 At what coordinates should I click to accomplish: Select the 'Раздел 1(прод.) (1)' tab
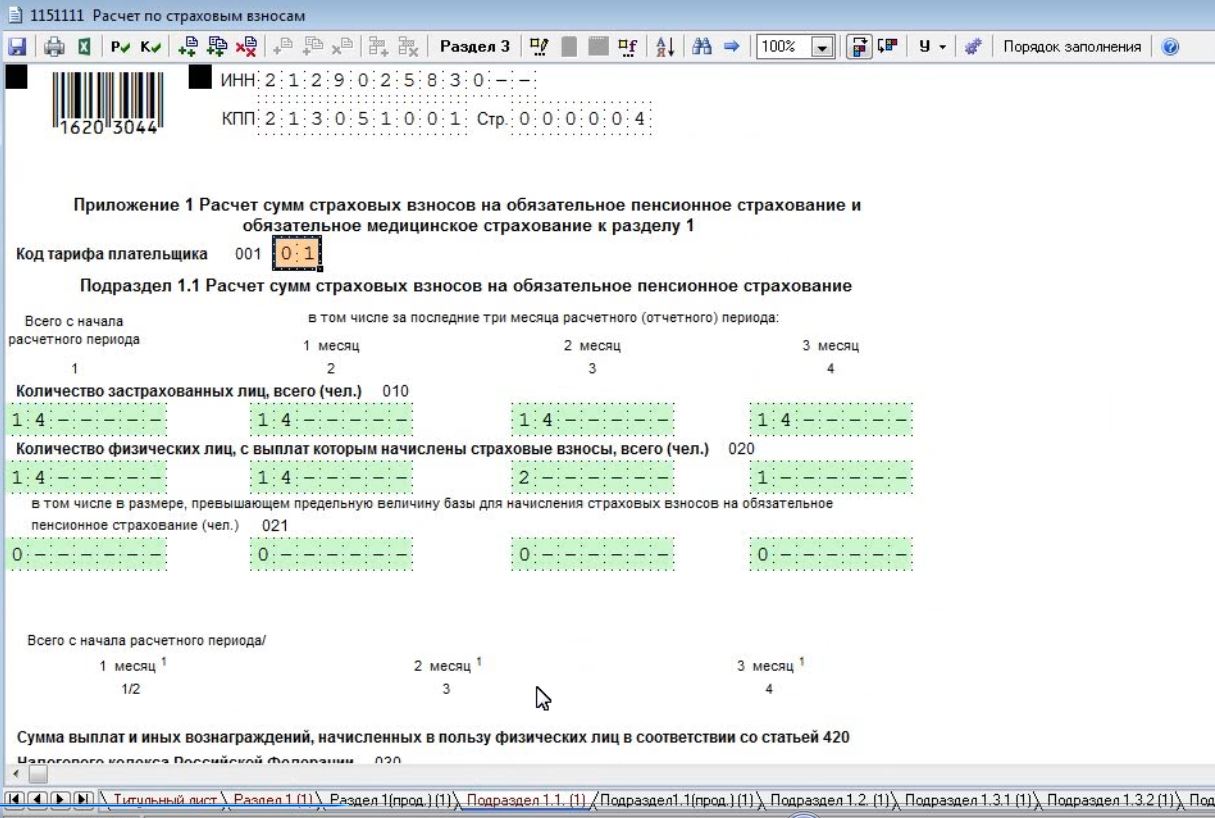[391, 801]
